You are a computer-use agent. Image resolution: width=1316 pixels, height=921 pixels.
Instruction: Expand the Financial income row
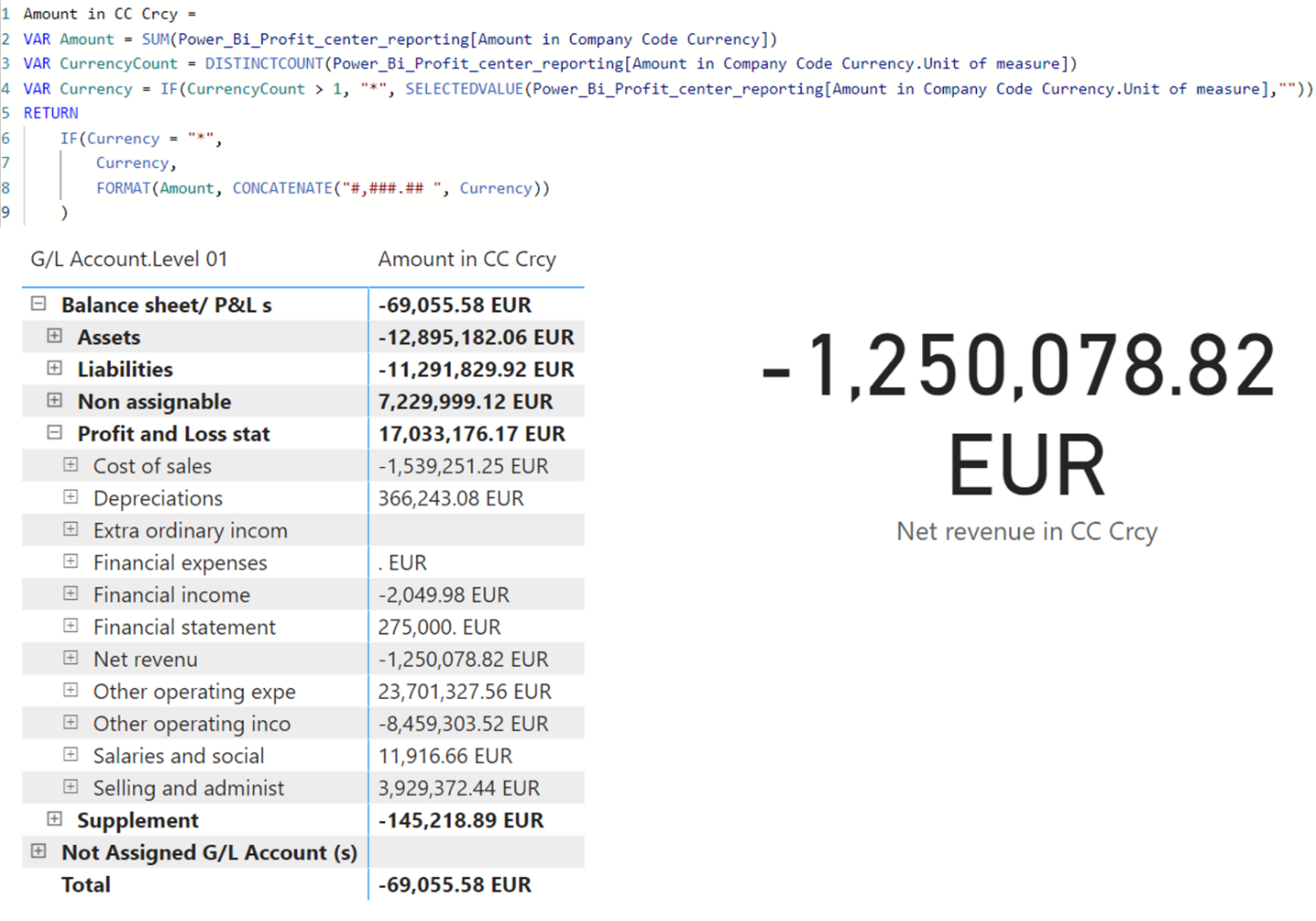tap(70, 594)
